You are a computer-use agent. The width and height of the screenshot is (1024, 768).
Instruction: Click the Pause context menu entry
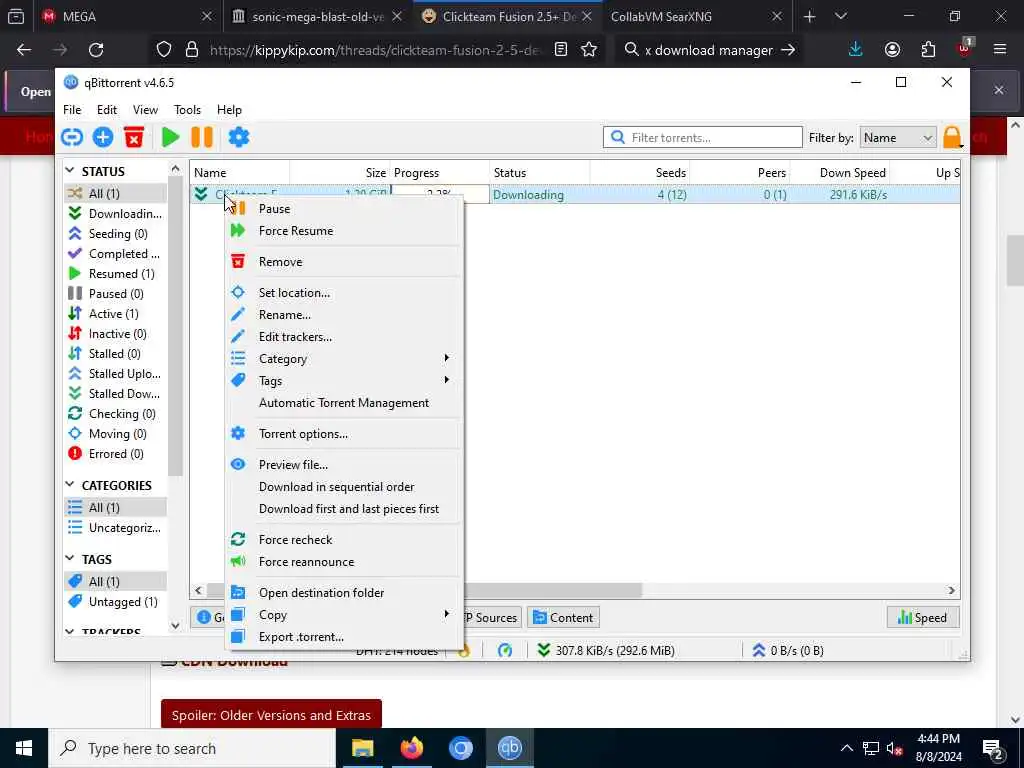pos(344,209)
